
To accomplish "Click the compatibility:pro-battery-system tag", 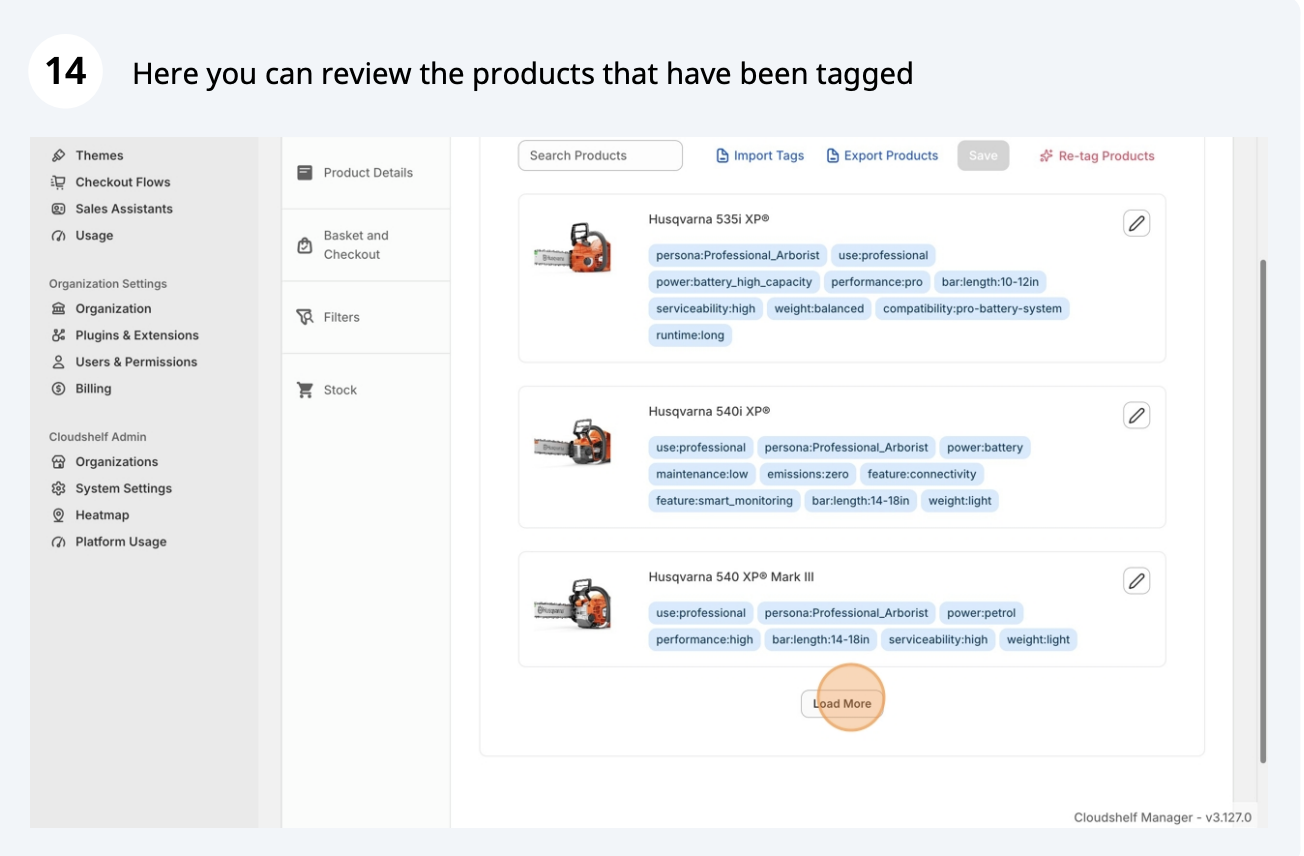I will pyautogui.click(x=972, y=309).
